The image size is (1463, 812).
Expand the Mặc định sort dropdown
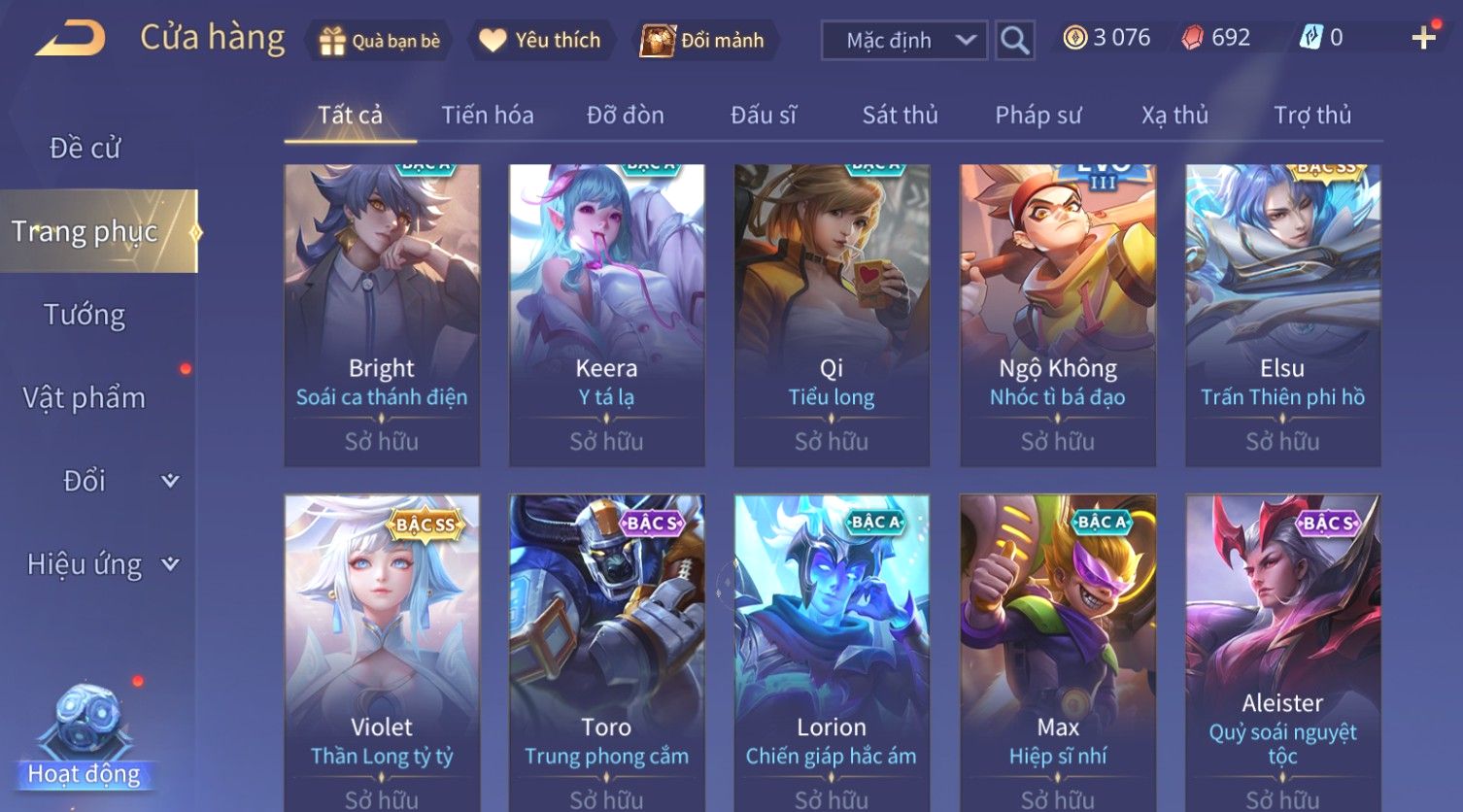click(x=904, y=41)
